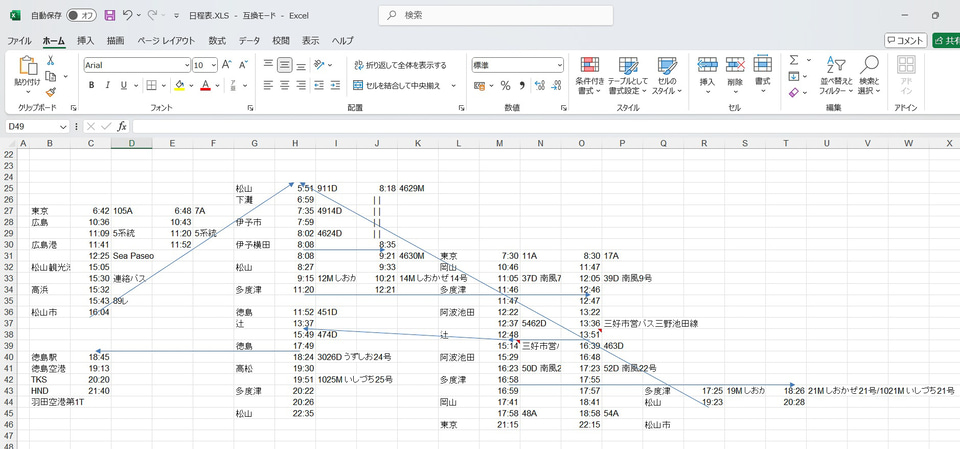Click the insert function fx icon
This screenshot has height=449, width=960.
coord(122,126)
